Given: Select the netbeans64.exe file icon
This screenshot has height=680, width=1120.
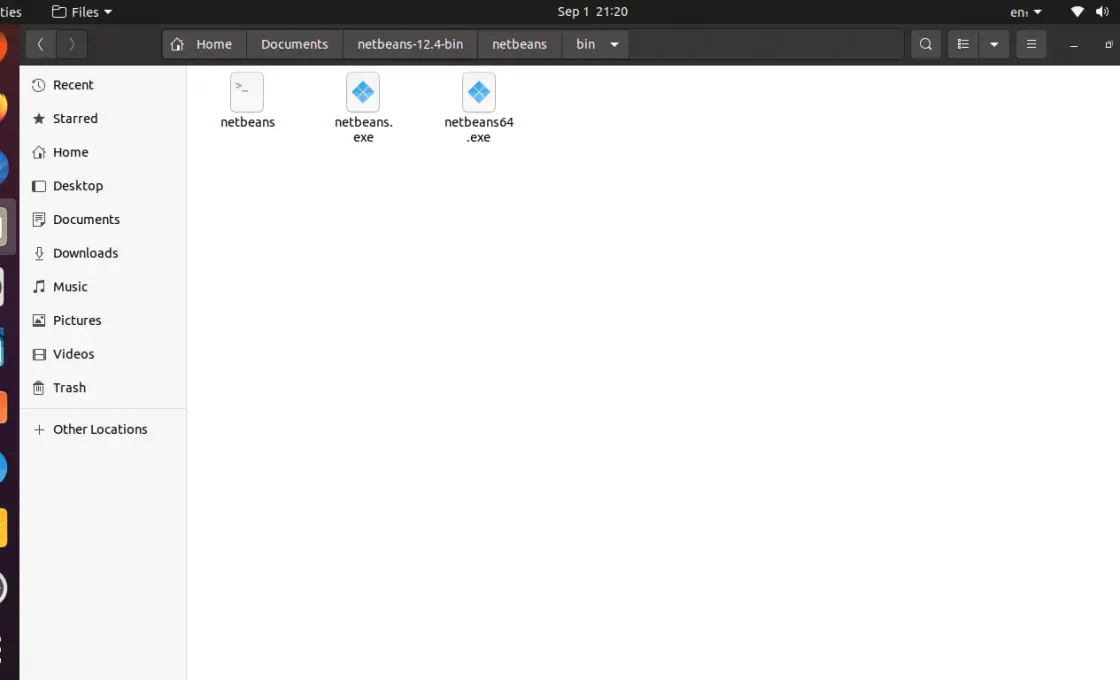Looking at the screenshot, I should point(479,93).
